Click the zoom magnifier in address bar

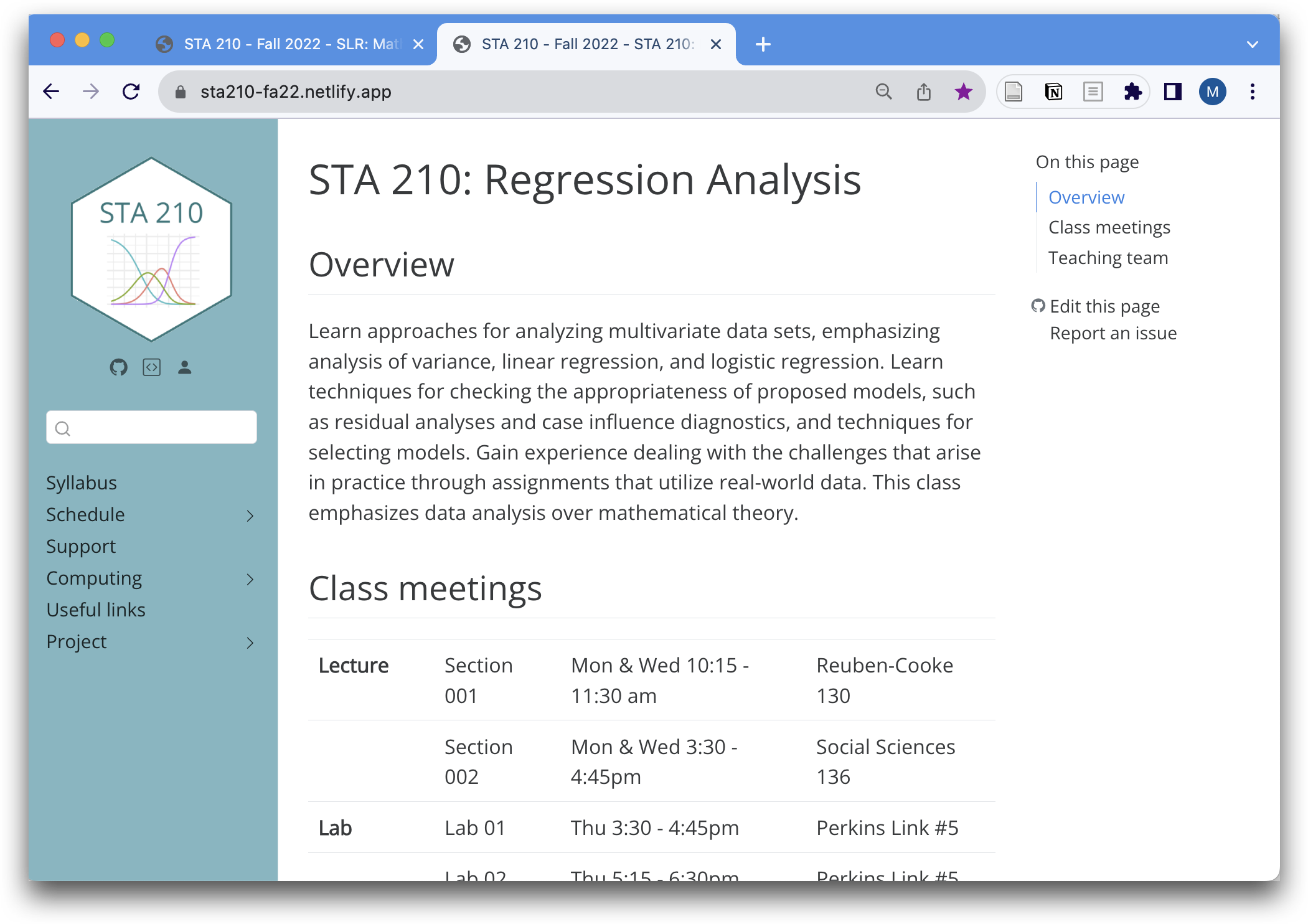[883, 92]
